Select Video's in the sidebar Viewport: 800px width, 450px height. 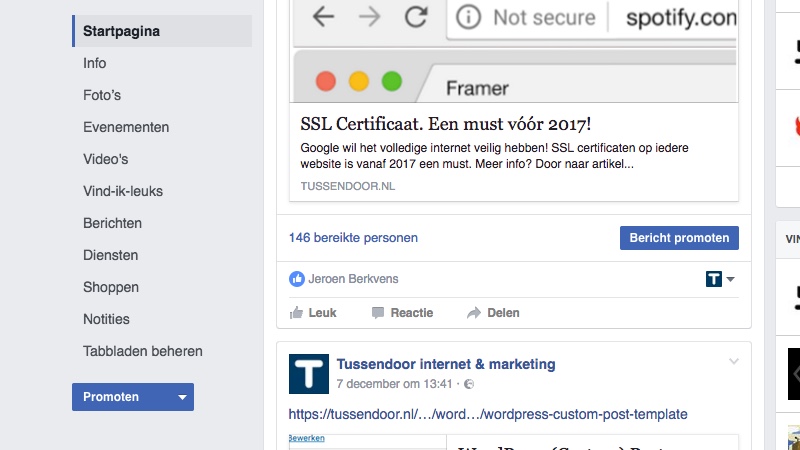click(x=106, y=159)
